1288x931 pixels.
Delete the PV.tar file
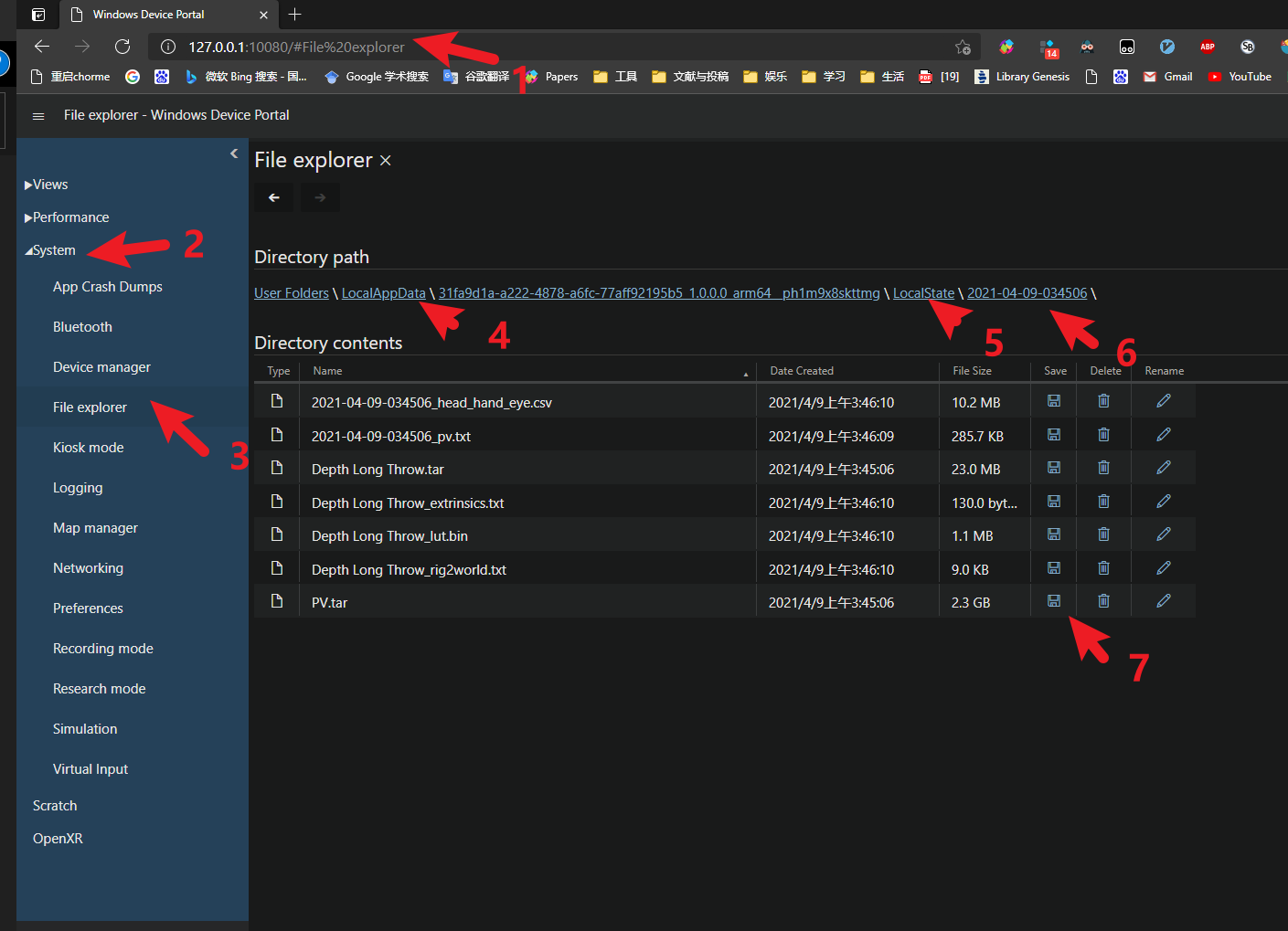click(1103, 601)
